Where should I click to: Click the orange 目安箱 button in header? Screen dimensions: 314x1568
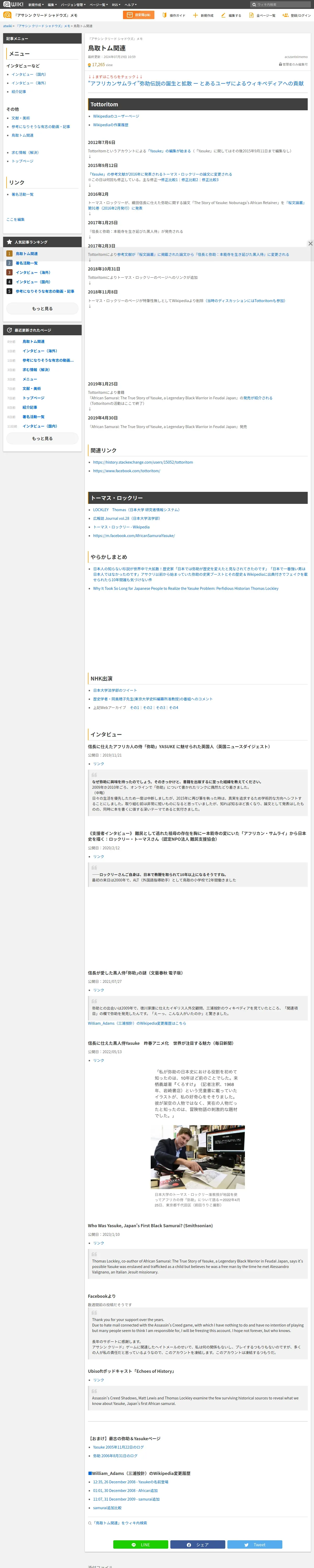(x=138, y=15)
